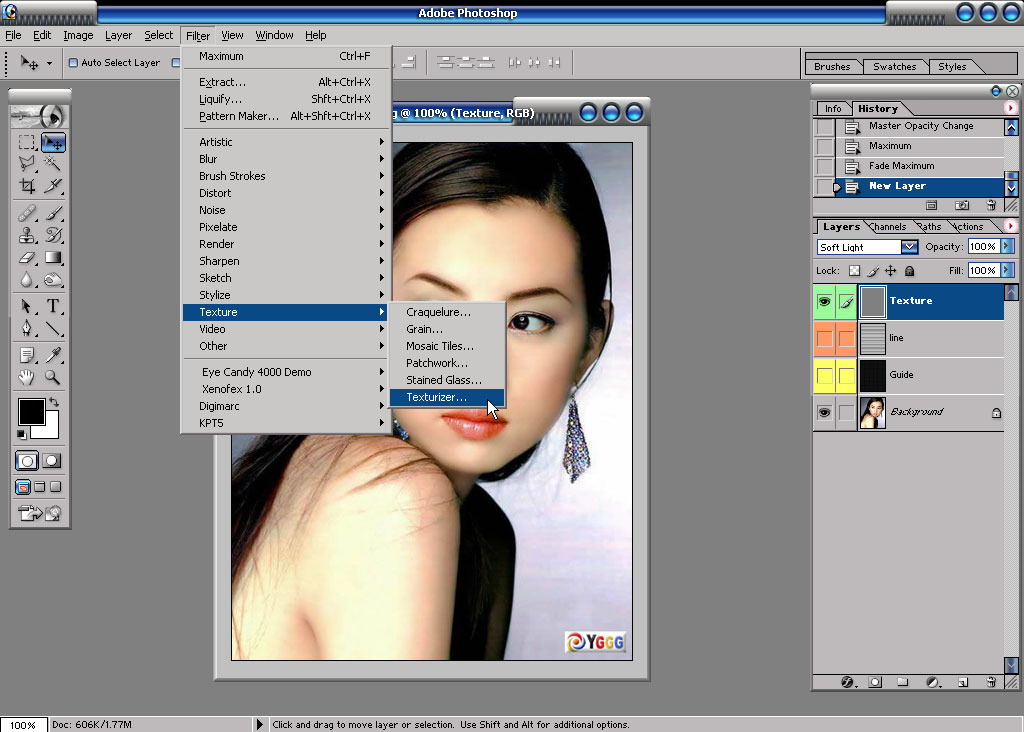This screenshot has height=732, width=1024.
Task: Select the Slice tool
Action: pyautogui.click(x=53, y=186)
